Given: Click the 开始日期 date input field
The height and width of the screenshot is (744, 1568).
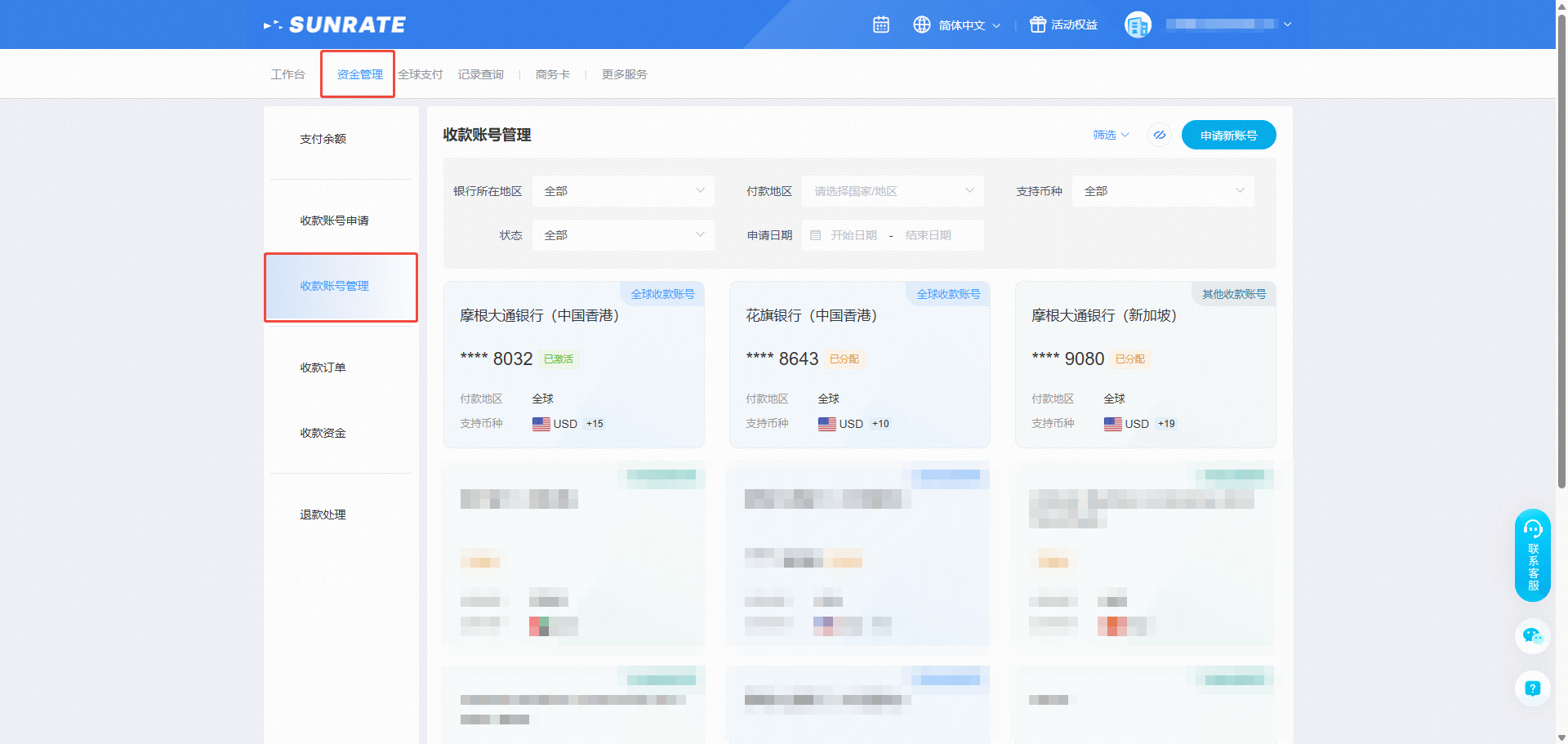Looking at the screenshot, I should (x=853, y=235).
